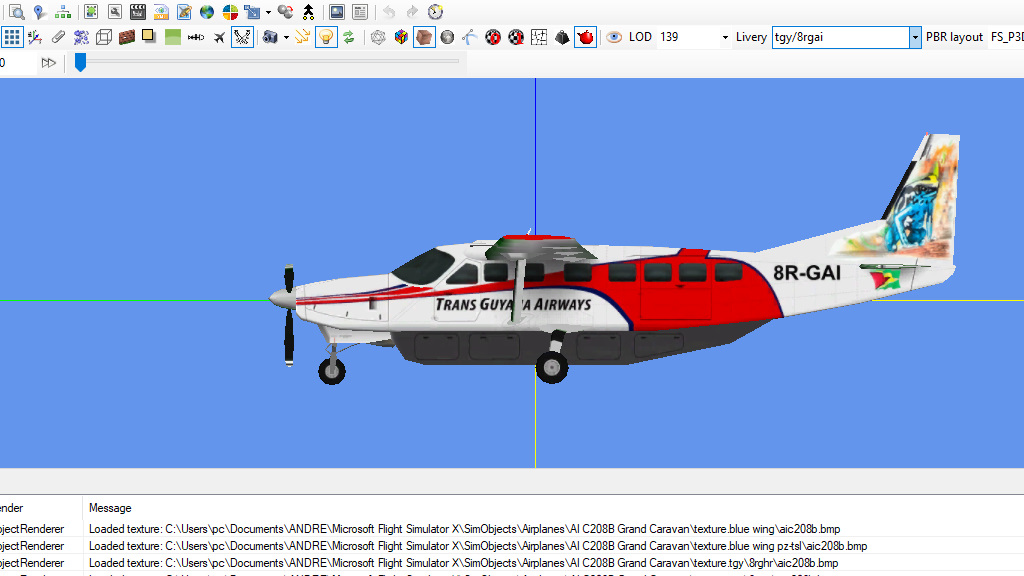Click the square grid pattern icon

point(539,37)
